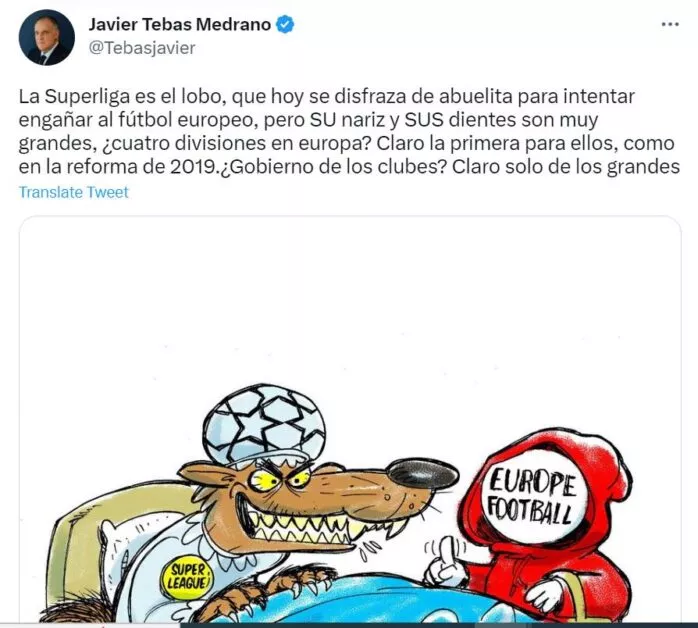Click the star-patterned ball cap on wolf

coord(264,423)
